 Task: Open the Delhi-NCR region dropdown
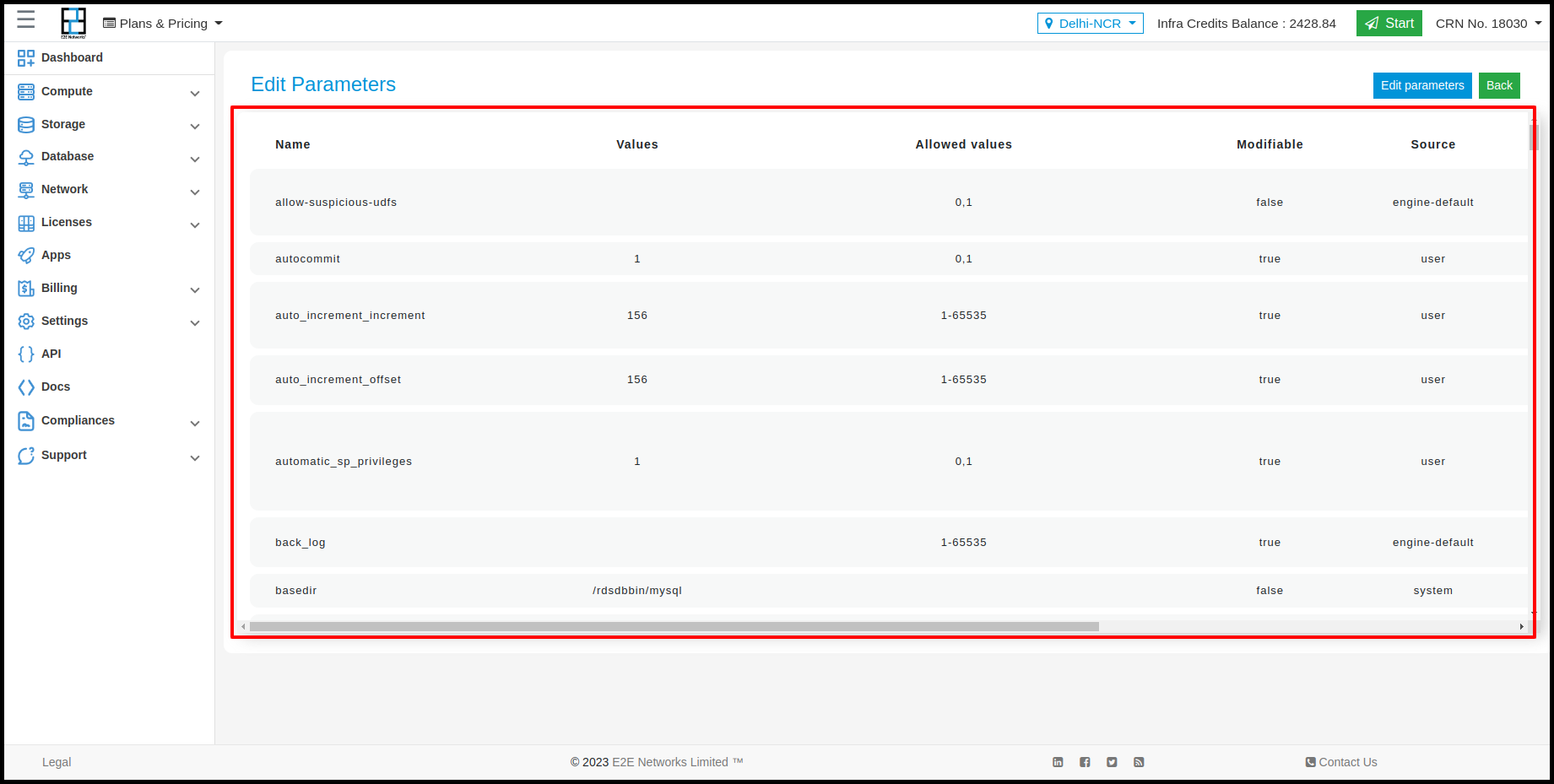[1090, 24]
